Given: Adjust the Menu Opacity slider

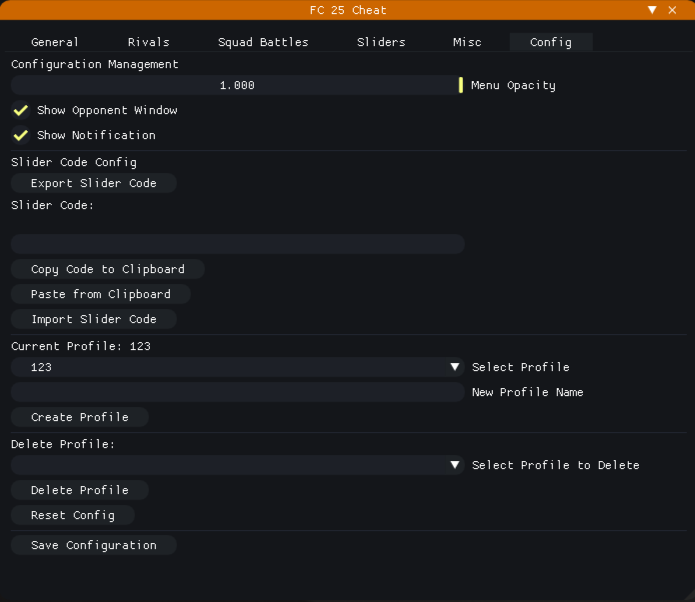Looking at the screenshot, I should [x=237, y=85].
